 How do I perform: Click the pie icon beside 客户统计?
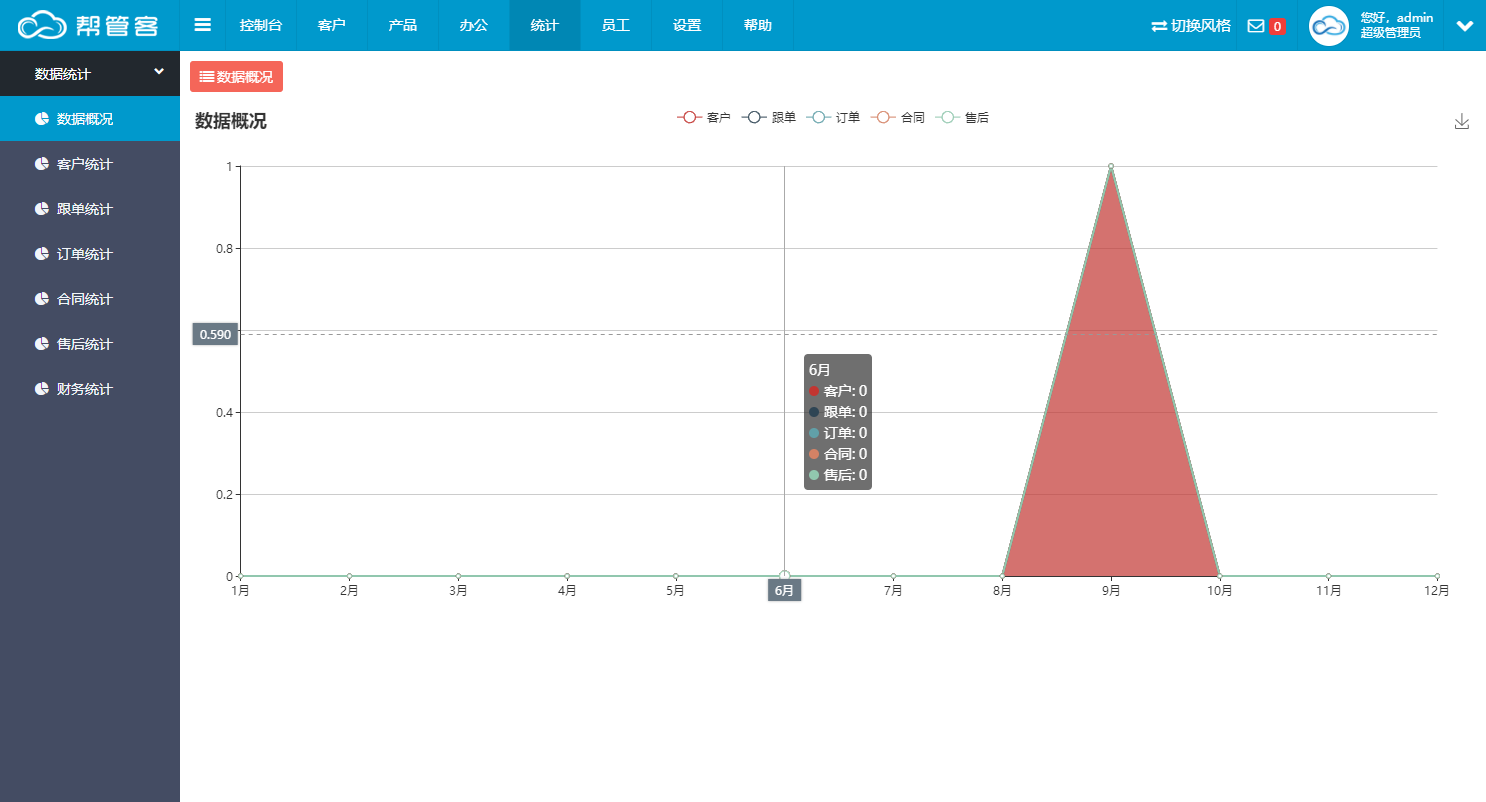[42, 164]
